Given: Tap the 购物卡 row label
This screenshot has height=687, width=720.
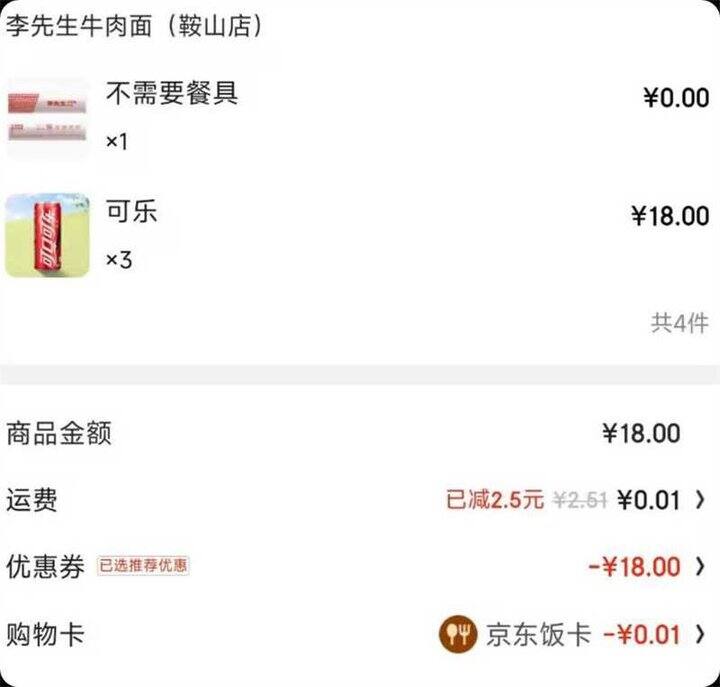Looking at the screenshot, I should pyautogui.click(x=45, y=635).
